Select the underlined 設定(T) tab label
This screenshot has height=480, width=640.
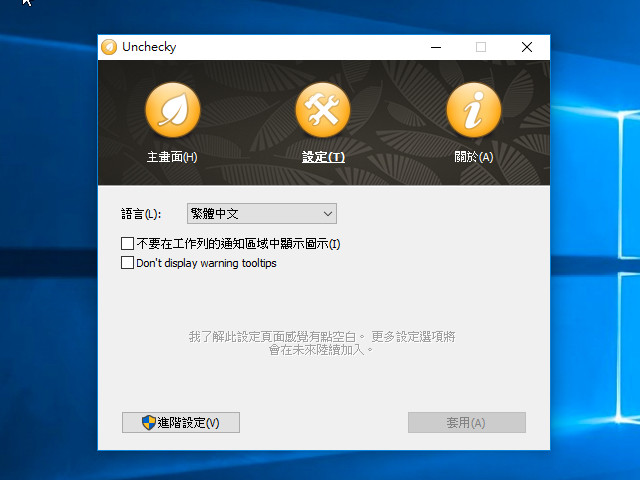point(323,157)
